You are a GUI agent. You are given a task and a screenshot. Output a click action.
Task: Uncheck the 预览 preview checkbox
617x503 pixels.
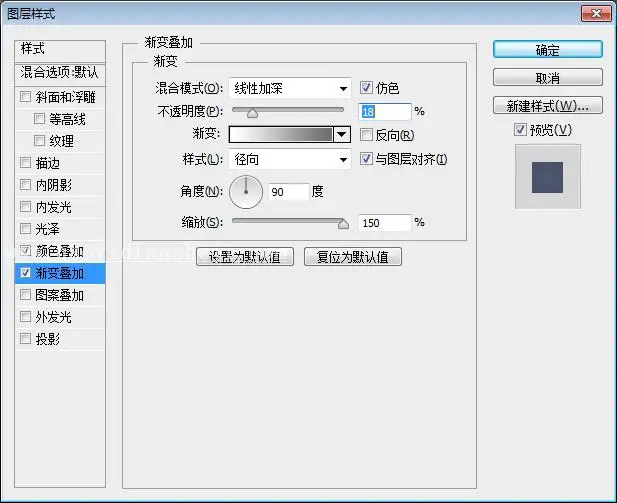click(x=520, y=129)
